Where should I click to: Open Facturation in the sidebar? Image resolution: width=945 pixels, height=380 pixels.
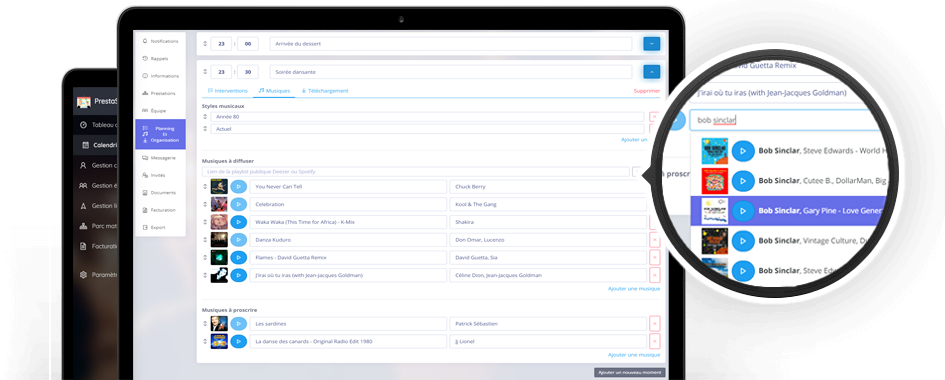click(x=160, y=210)
